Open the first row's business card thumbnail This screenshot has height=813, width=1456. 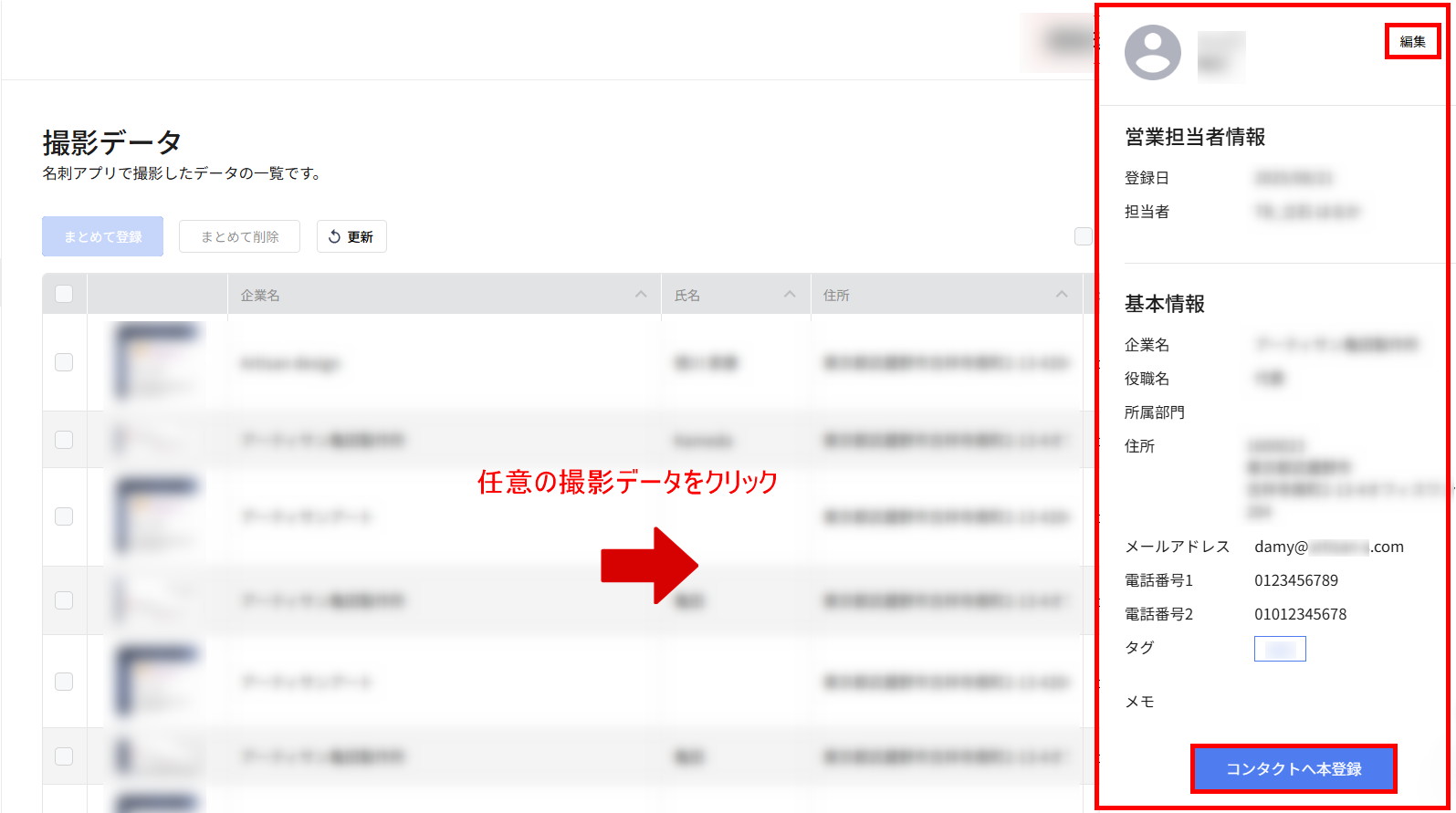(x=156, y=362)
